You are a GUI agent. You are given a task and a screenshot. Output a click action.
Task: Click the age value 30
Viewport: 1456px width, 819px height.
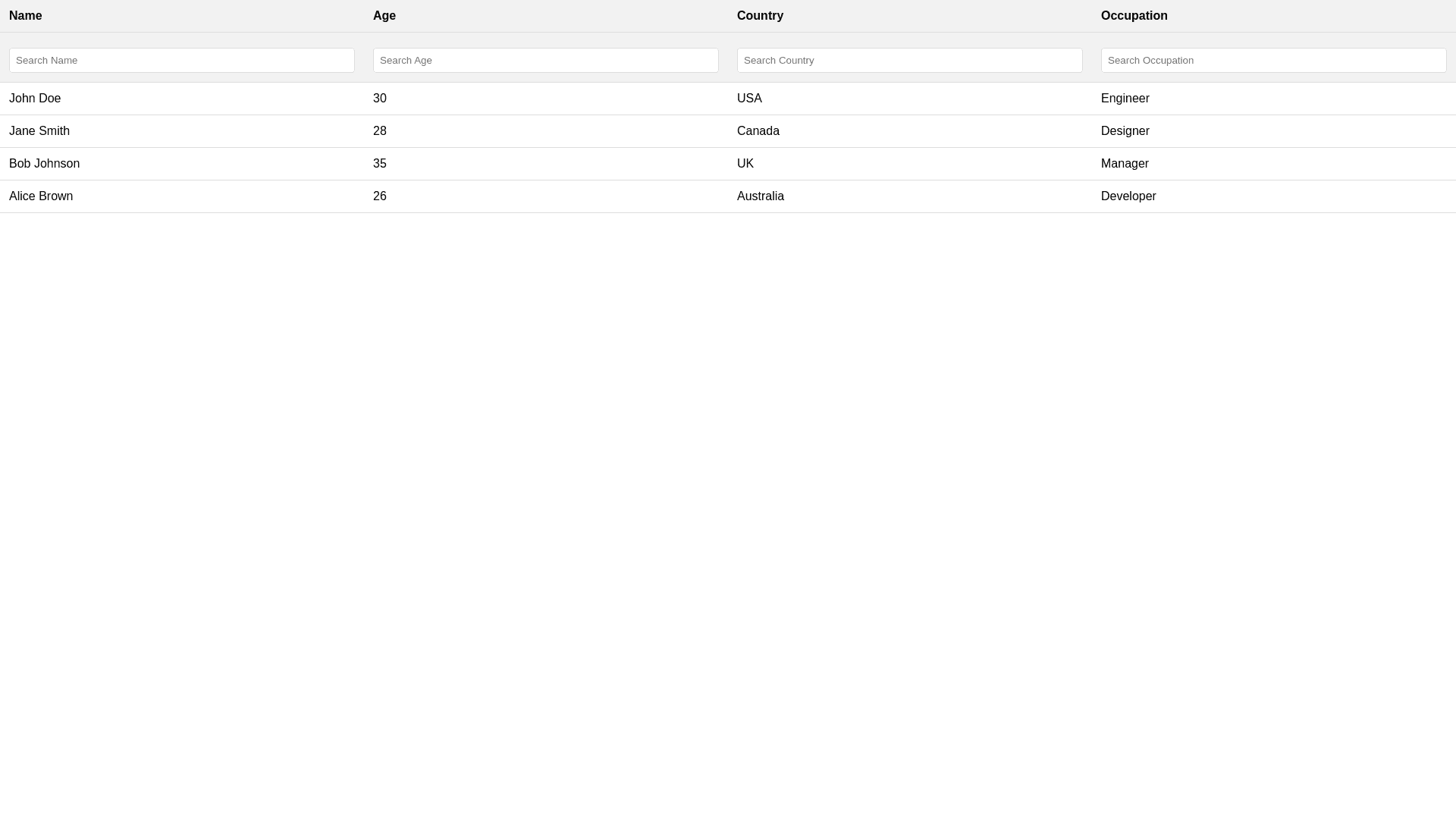click(380, 99)
